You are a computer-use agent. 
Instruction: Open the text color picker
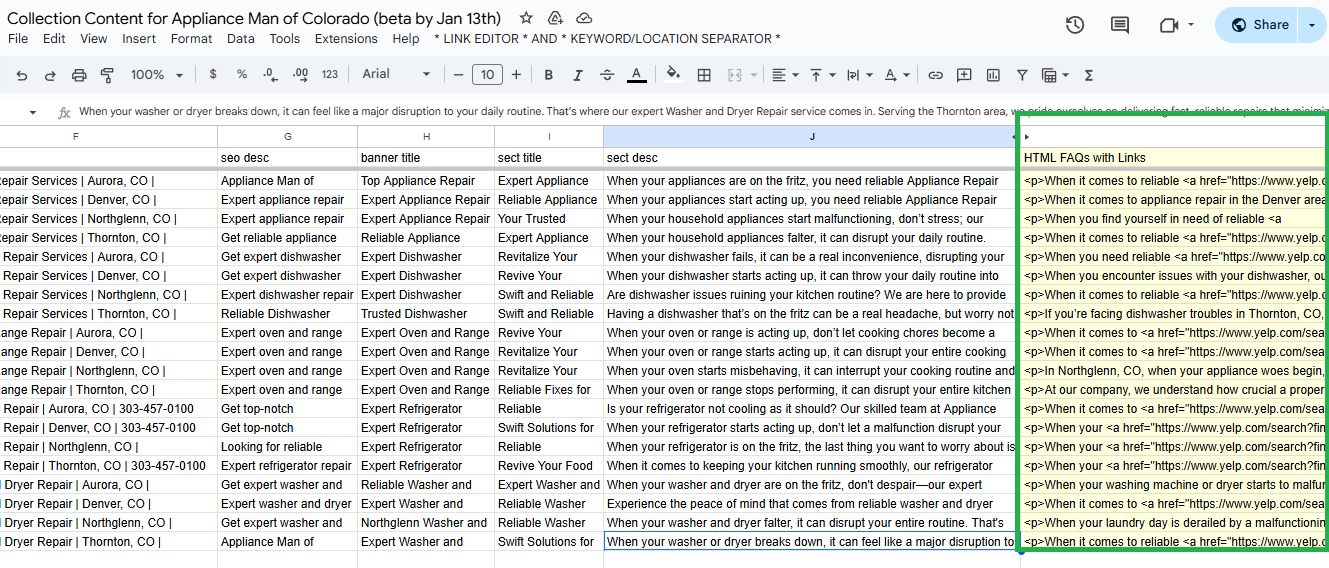coord(636,75)
